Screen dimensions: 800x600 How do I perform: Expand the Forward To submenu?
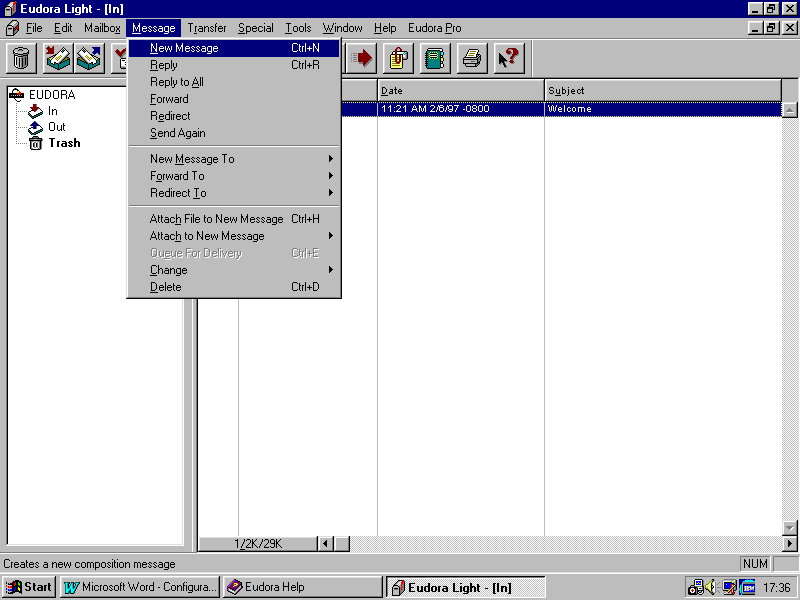coord(234,176)
